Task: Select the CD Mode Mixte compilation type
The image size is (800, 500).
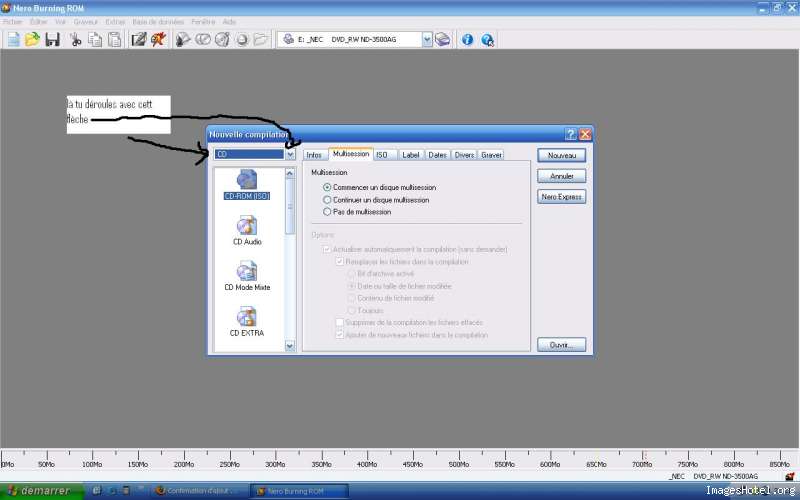Action: (x=247, y=276)
